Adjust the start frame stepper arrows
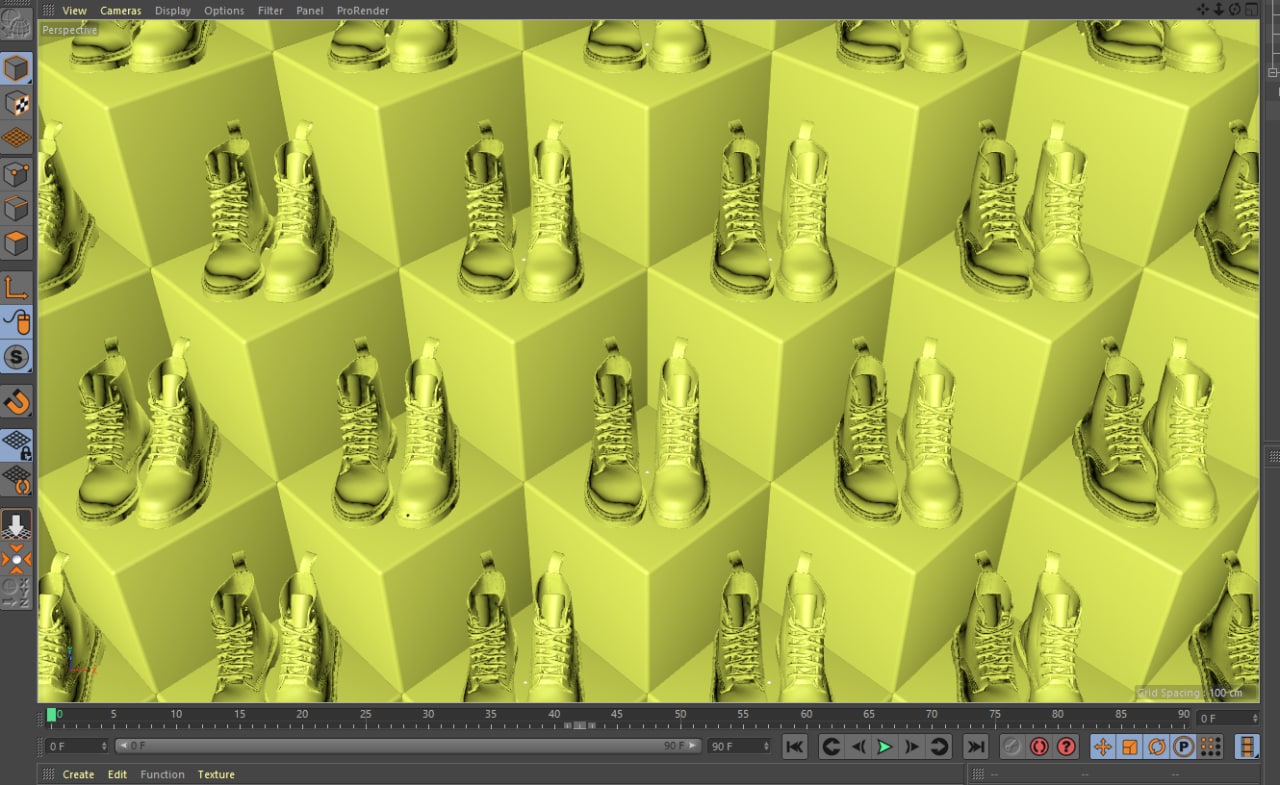Viewport: 1280px width, 785px height. point(104,746)
